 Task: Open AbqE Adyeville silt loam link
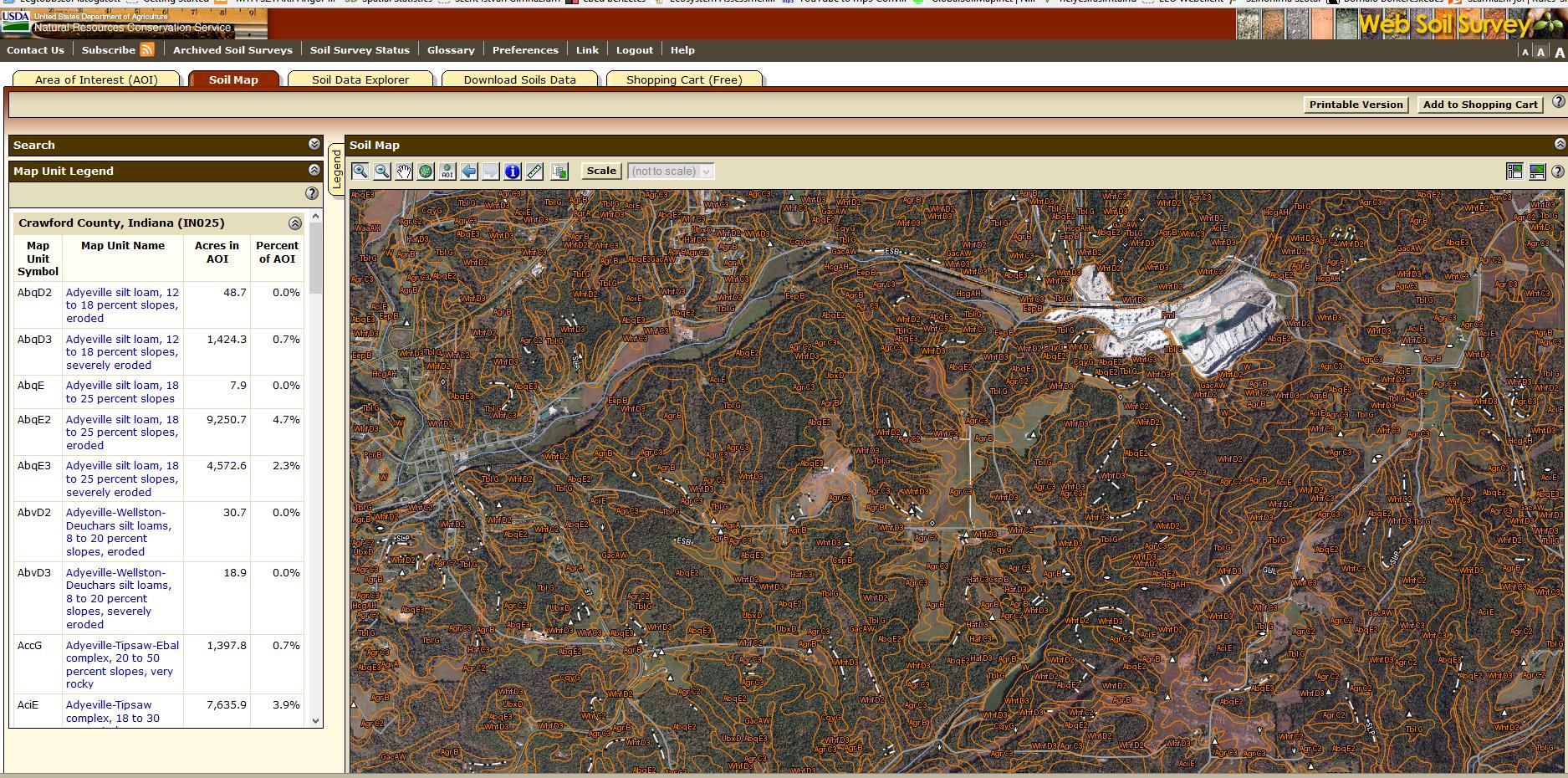point(122,392)
